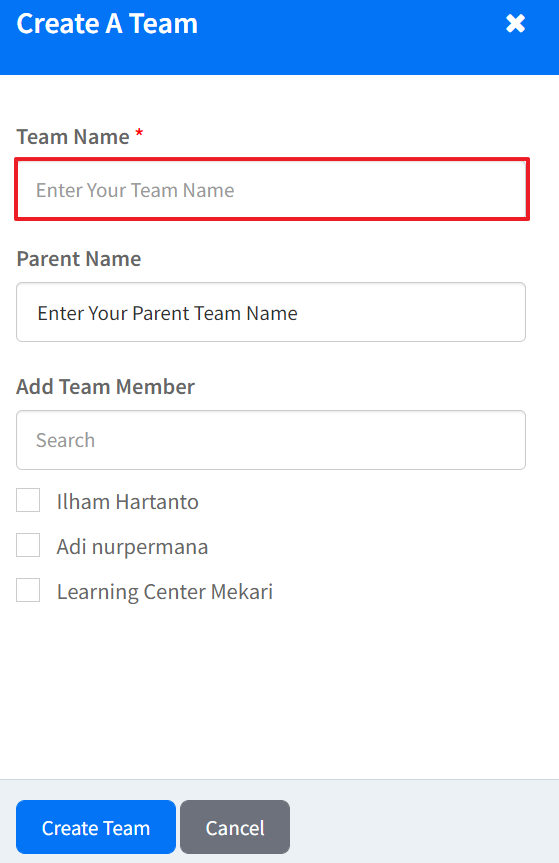Image resolution: width=559 pixels, height=863 pixels.
Task: Click the Create A Team title text
Action: pyautogui.click(x=107, y=24)
